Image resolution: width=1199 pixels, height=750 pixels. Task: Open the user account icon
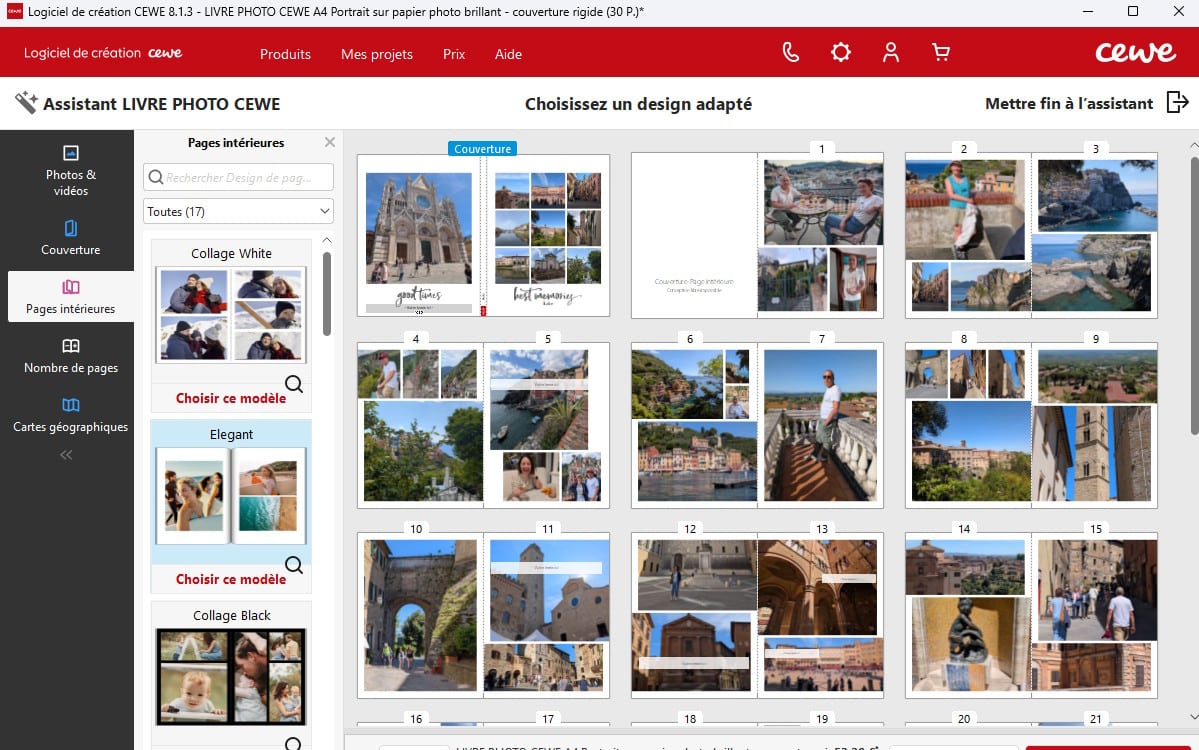click(891, 52)
